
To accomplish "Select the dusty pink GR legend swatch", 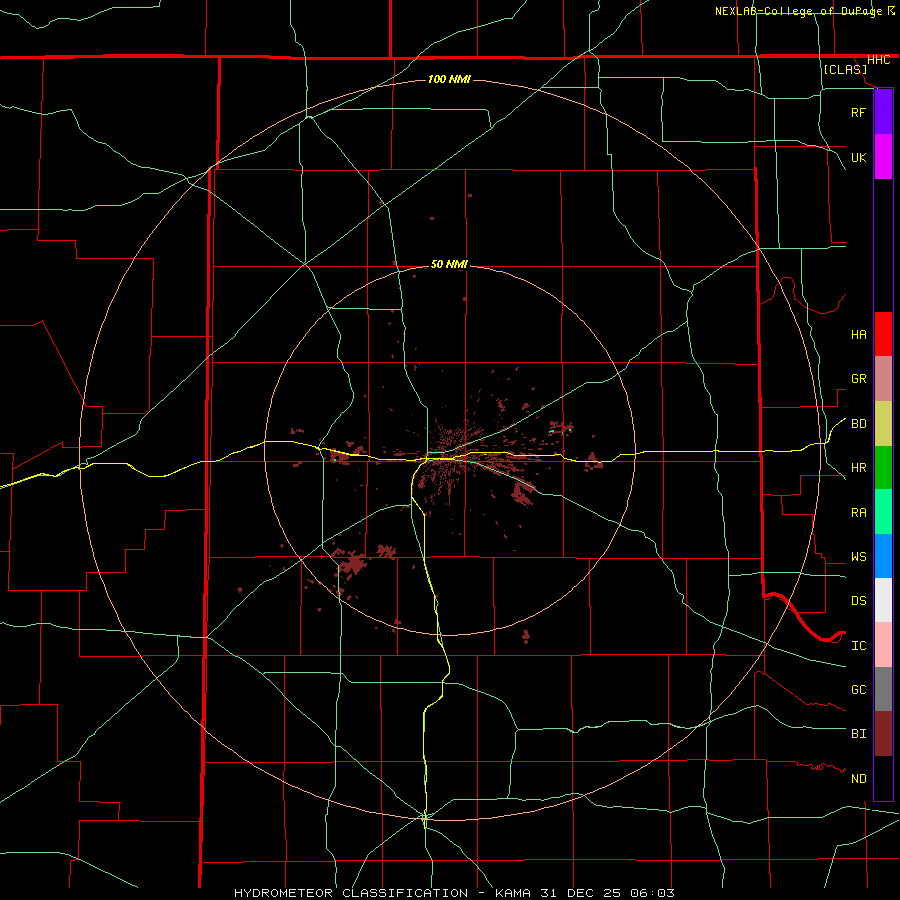I will click(x=883, y=379).
